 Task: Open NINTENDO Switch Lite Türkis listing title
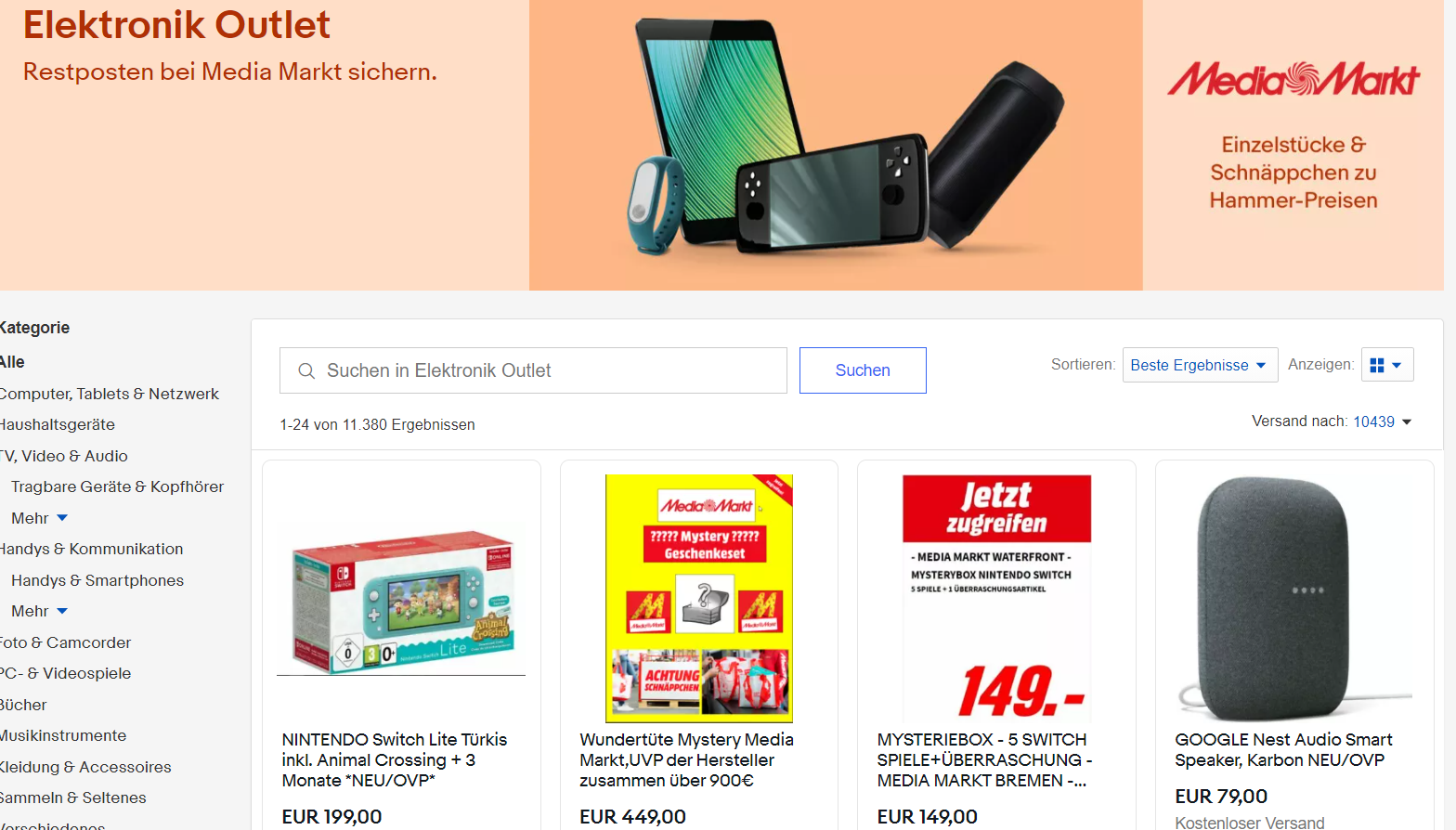click(395, 759)
